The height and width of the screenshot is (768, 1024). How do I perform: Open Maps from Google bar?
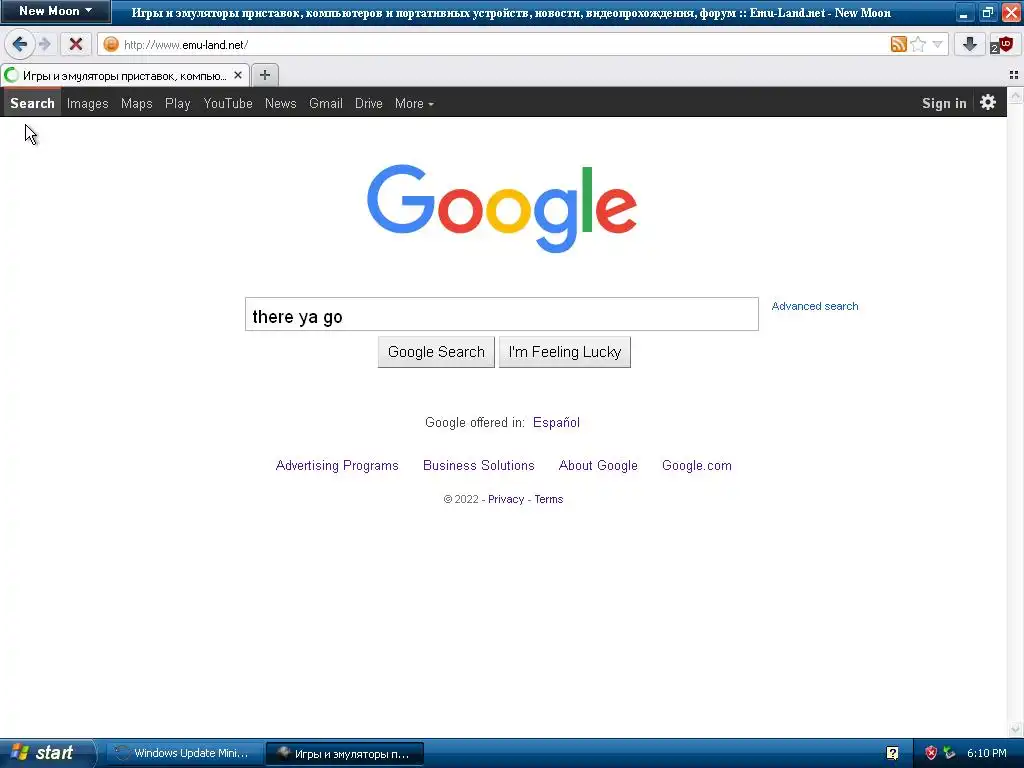point(136,103)
